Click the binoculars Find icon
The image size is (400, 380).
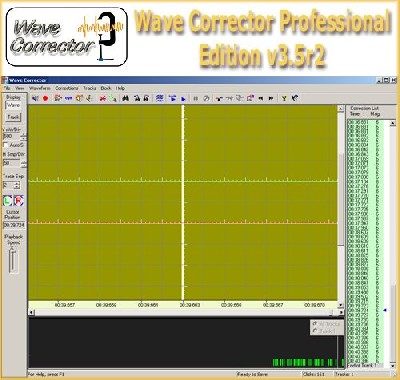pos(126,98)
